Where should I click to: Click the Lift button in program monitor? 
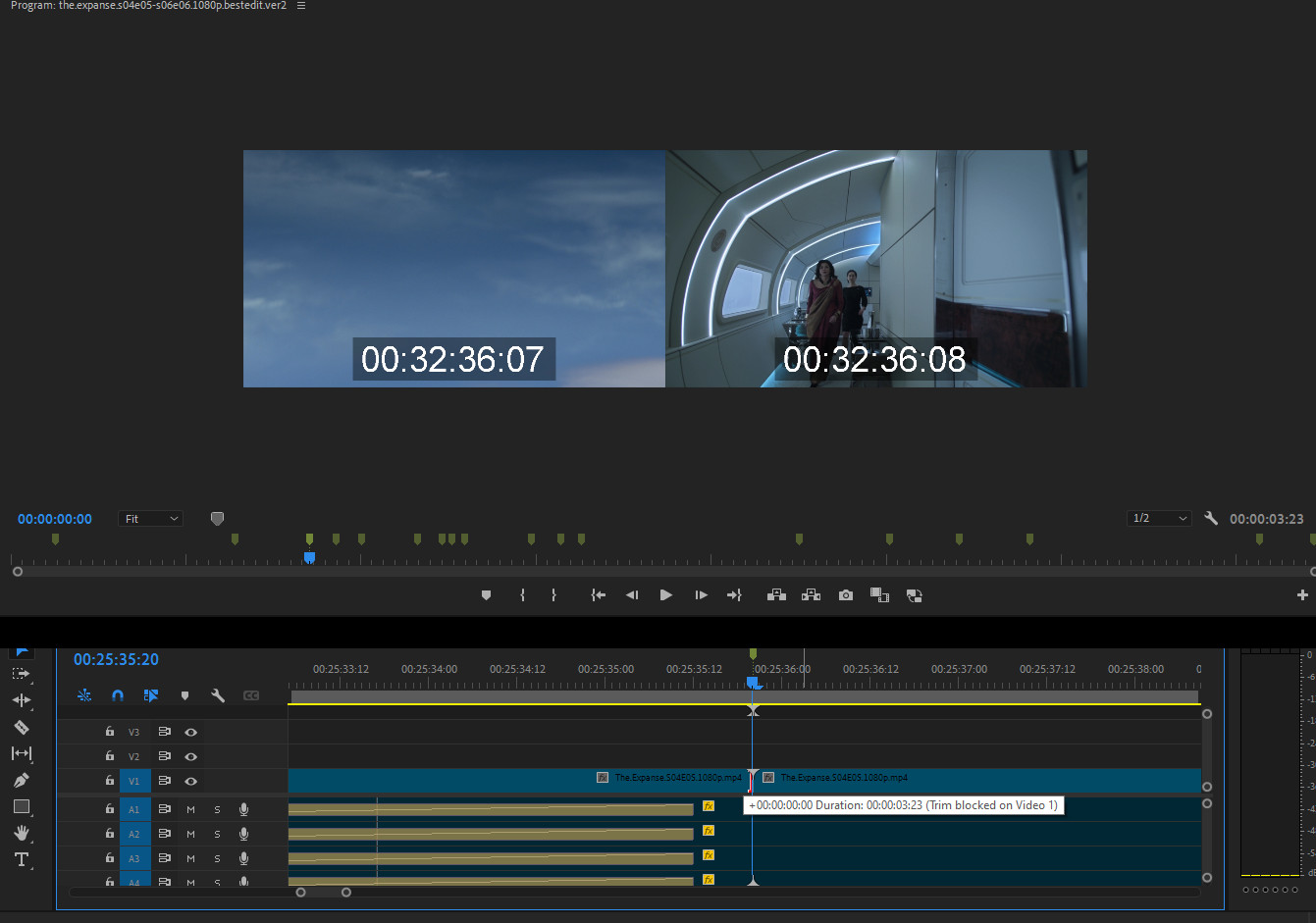(x=776, y=595)
